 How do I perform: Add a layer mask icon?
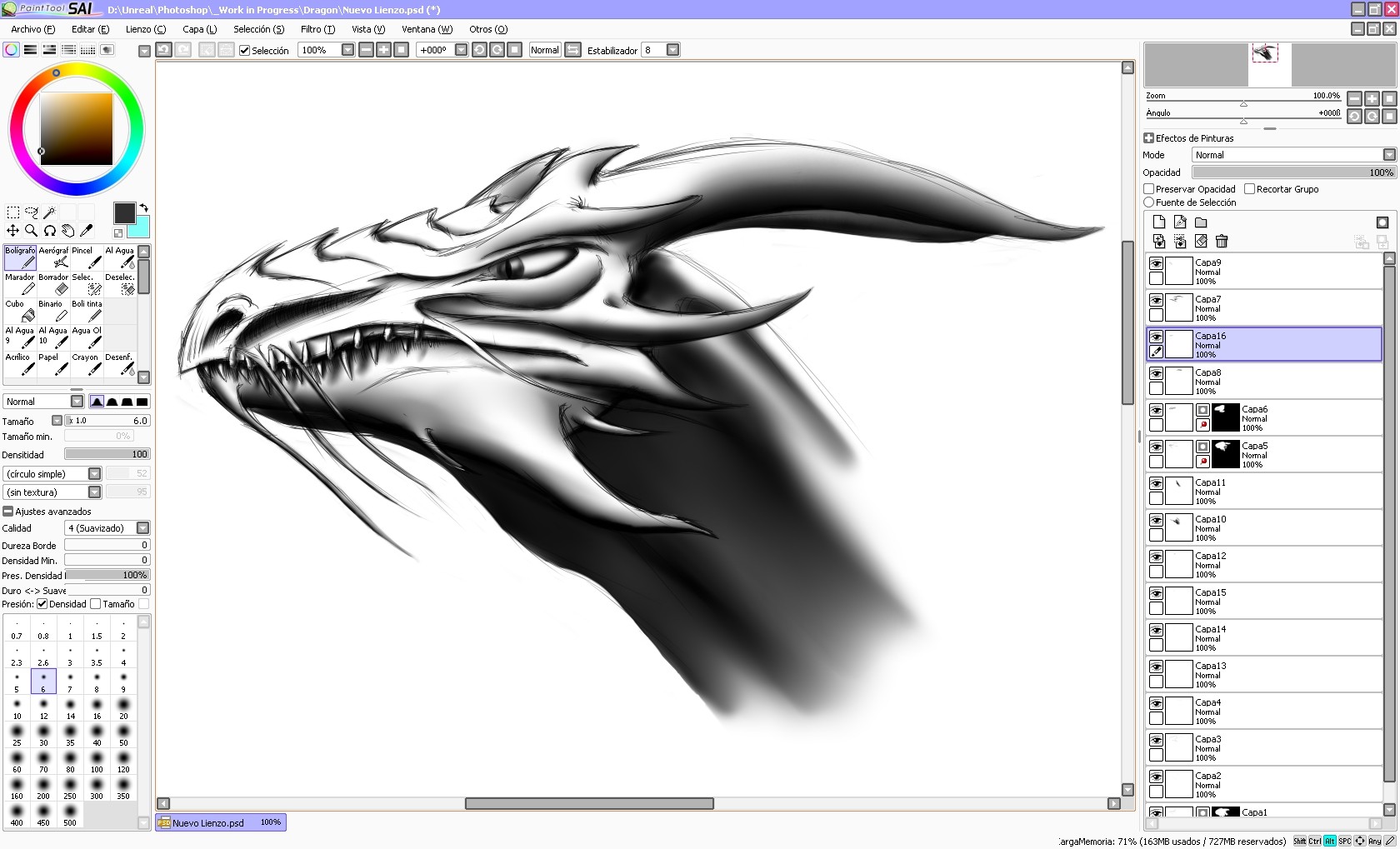tap(1382, 222)
